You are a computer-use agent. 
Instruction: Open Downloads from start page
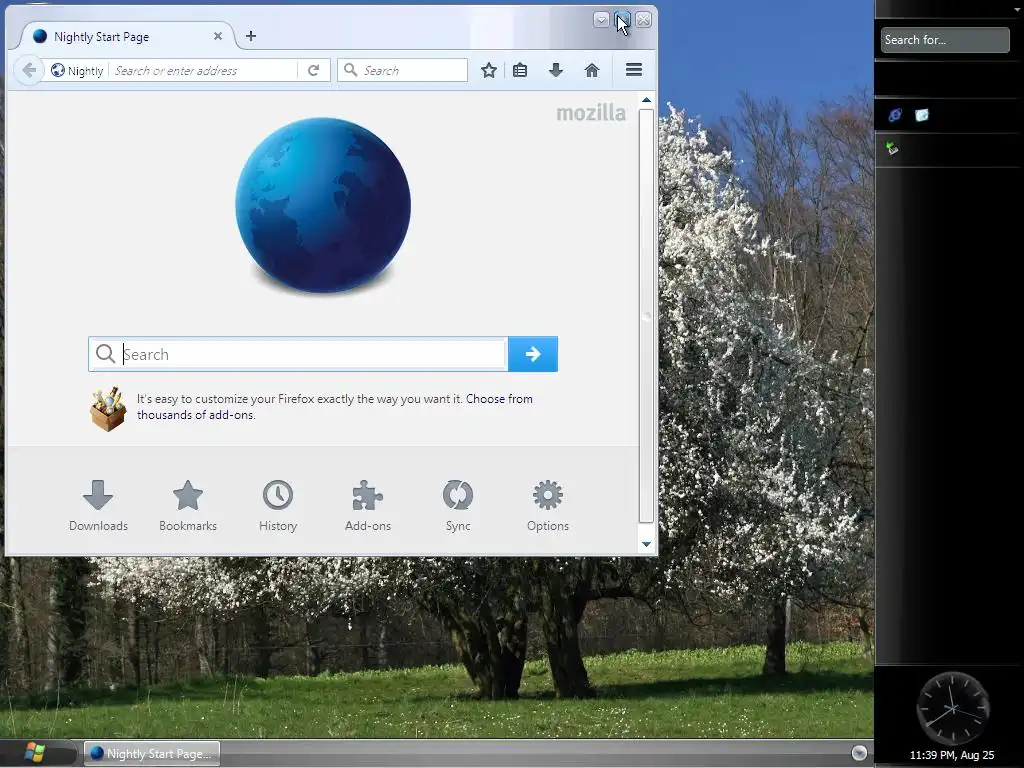pos(98,506)
